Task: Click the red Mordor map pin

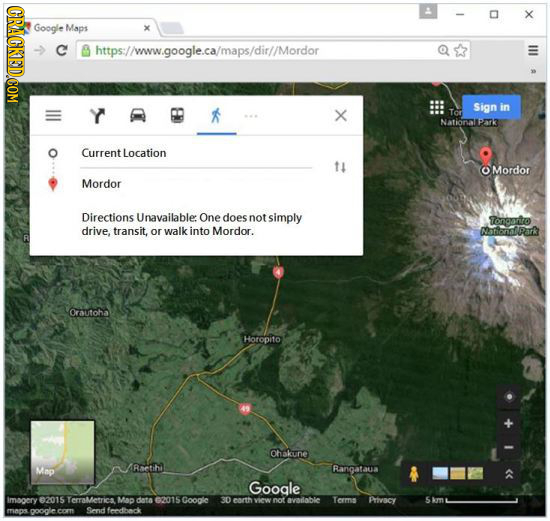Action: (x=485, y=156)
